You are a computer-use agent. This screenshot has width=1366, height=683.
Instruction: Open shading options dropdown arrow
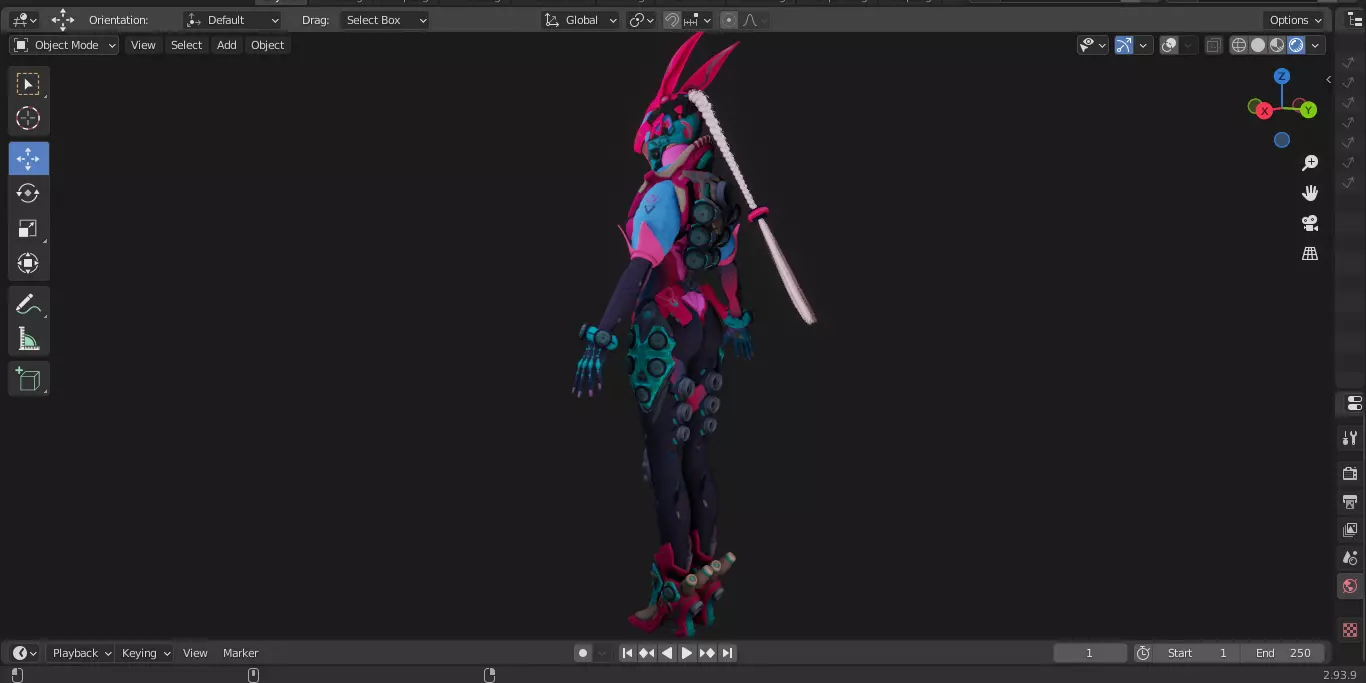[x=1316, y=45]
